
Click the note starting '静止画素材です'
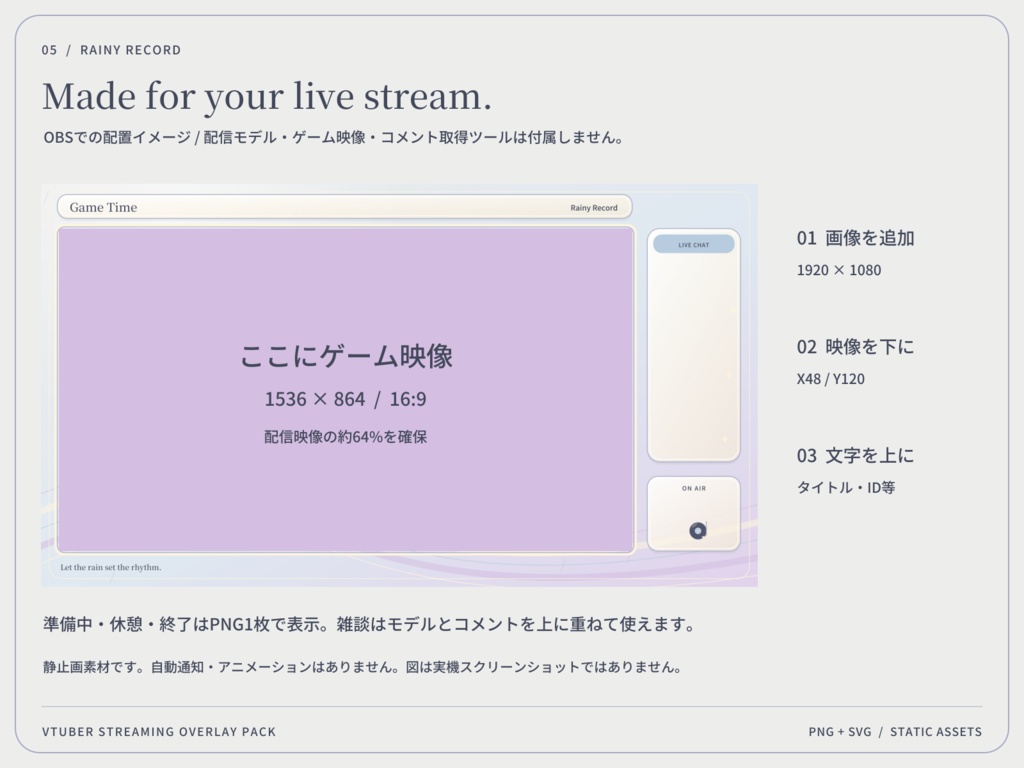pyautogui.click(x=362, y=667)
